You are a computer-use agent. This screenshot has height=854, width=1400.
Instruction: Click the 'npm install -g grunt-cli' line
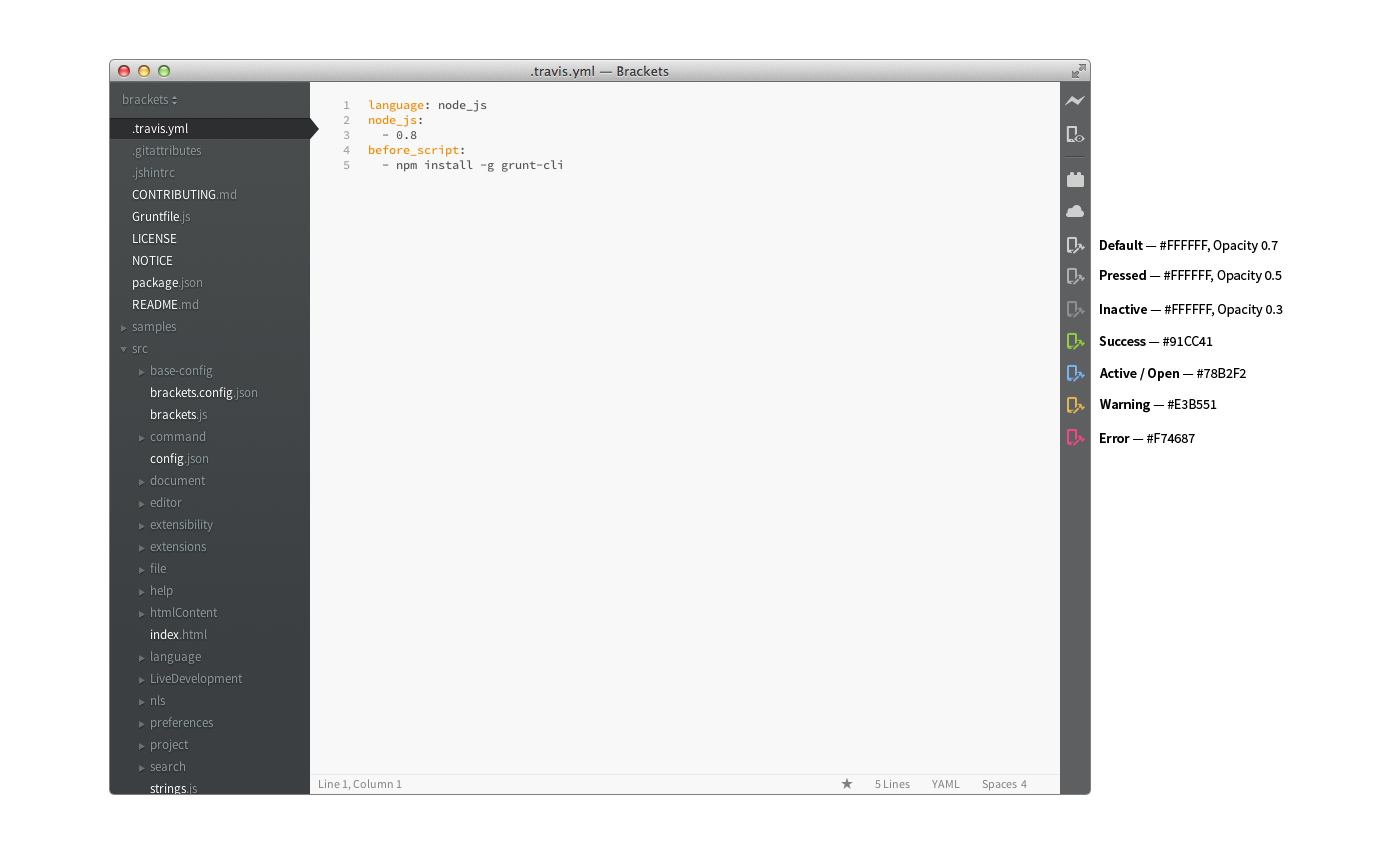[473, 165]
